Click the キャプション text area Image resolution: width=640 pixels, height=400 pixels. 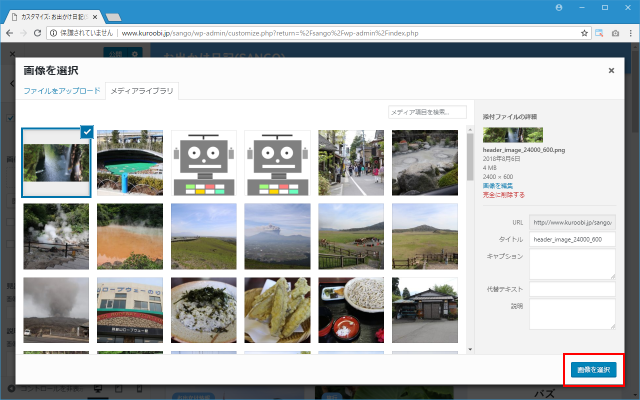572,264
